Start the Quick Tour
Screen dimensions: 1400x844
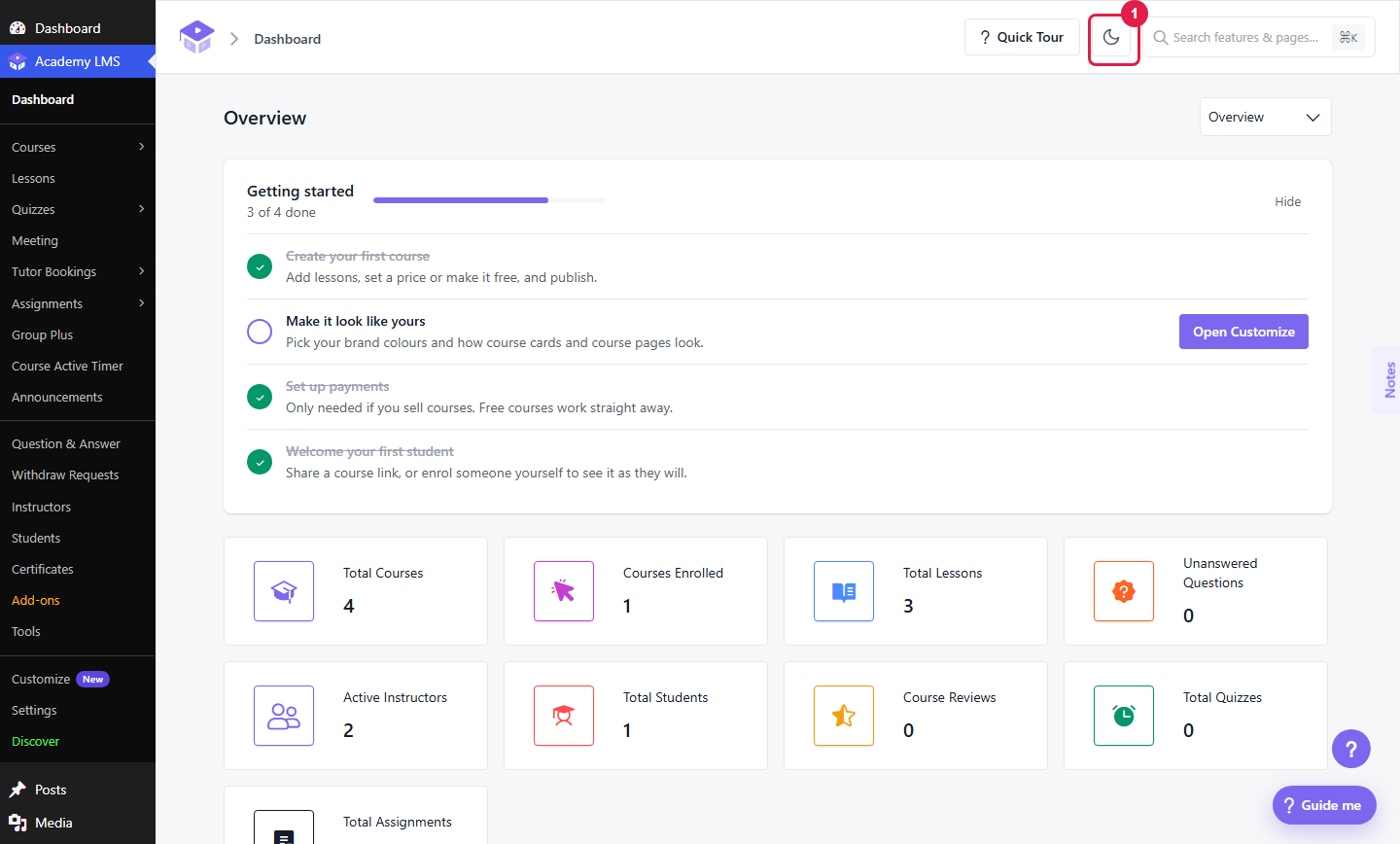pos(1022,37)
